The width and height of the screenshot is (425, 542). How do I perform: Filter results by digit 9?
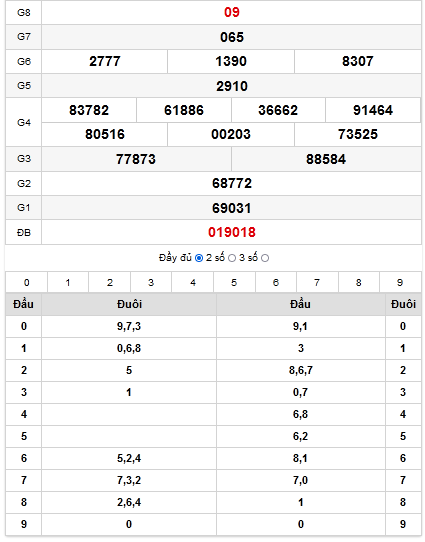(400, 282)
